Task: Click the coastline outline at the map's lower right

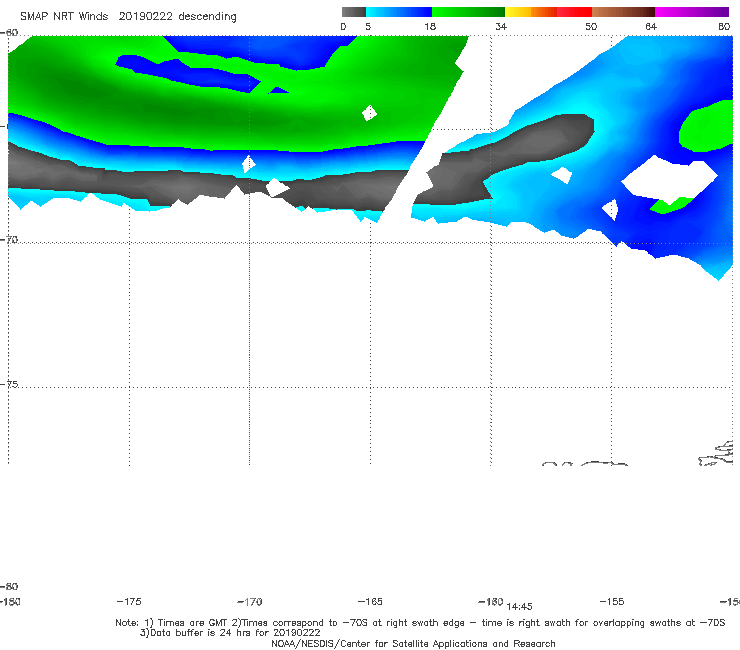Action: tap(716, 454)
